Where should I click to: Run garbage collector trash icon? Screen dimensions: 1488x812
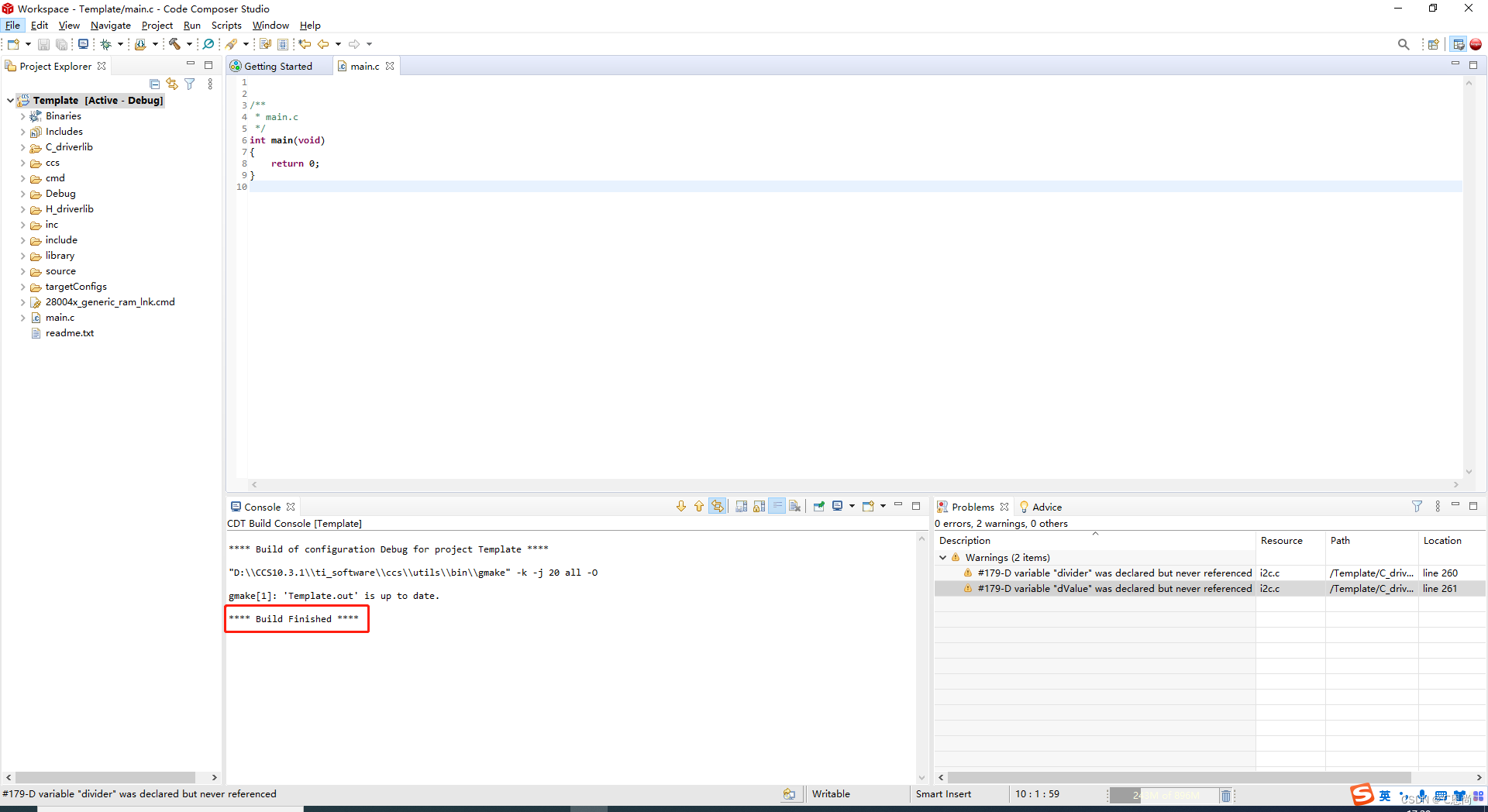1226,795
